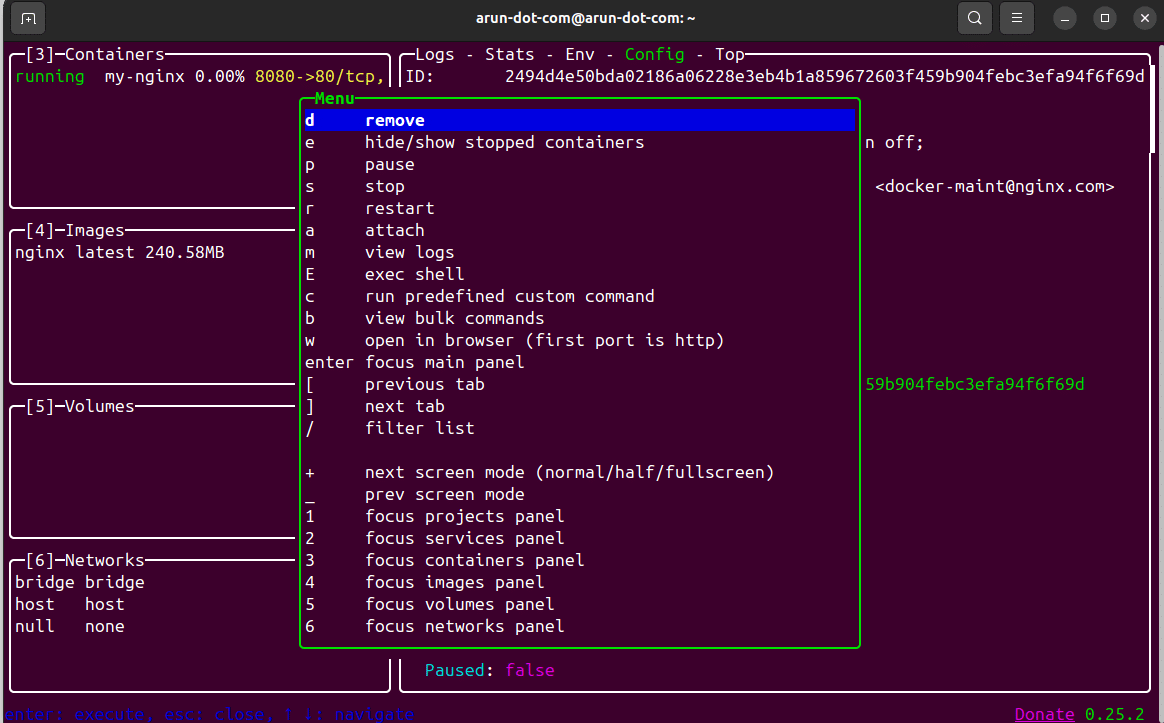Viewport: 1164px width, 723px height.
Task: Switch to the Config tab
Action: pos(654,54)
